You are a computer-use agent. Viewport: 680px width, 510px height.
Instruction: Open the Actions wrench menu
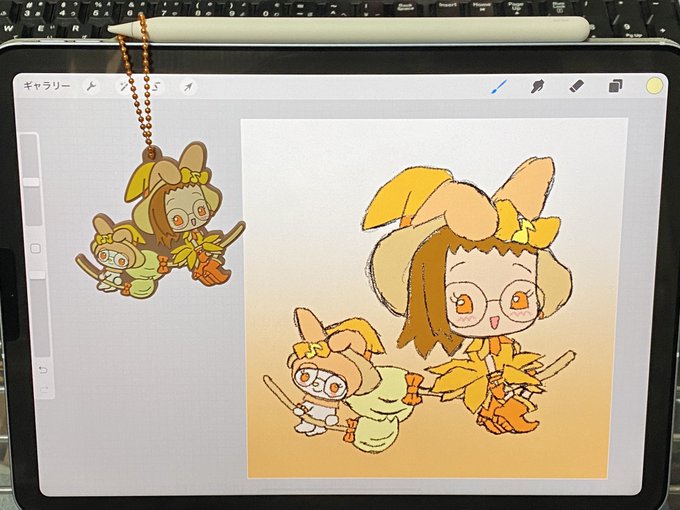(x=91, y=86)
